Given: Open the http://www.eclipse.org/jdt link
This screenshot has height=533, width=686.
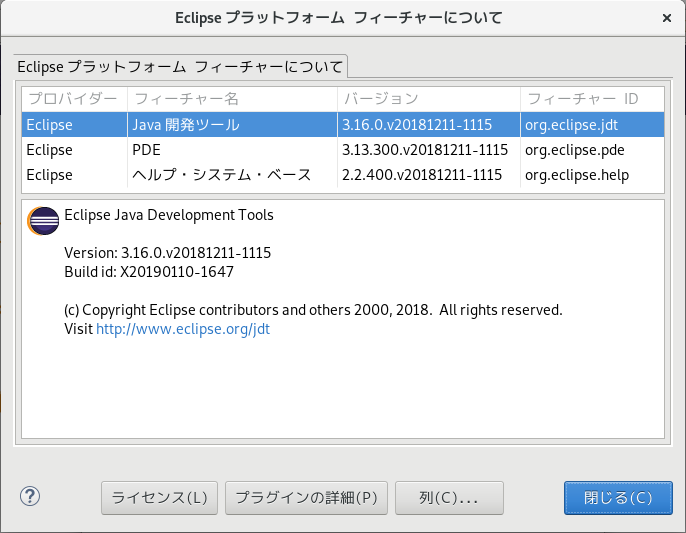Looking at the screenshot, I should tap(183, 329).
